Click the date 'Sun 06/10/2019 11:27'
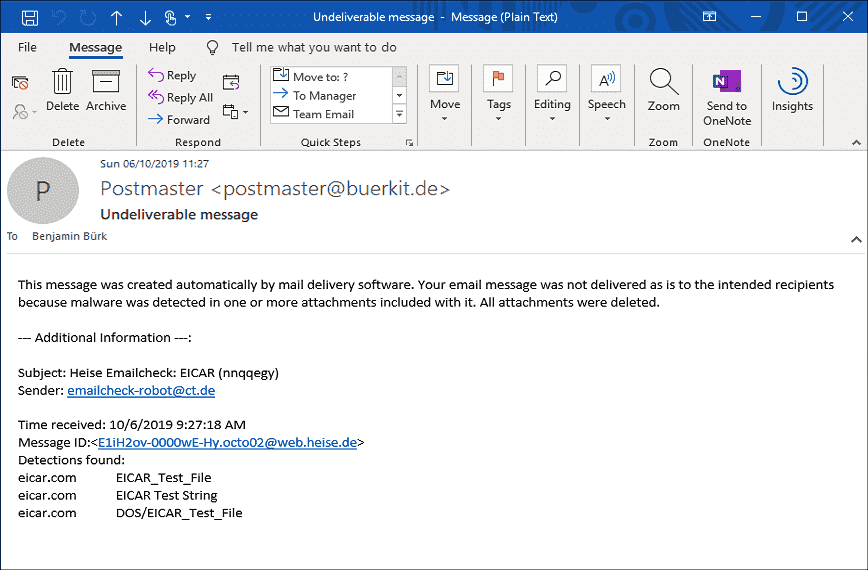 (154, 164)
